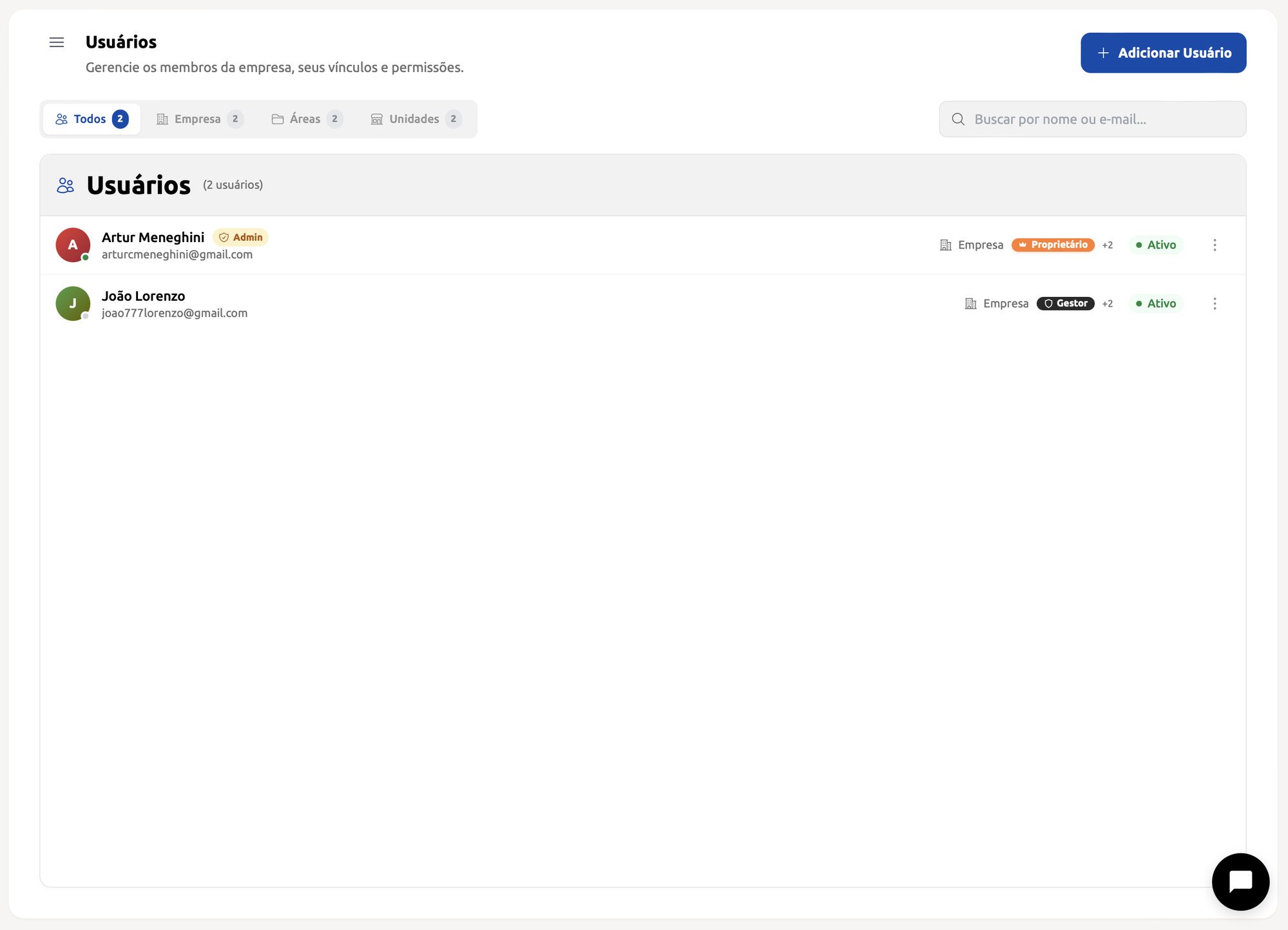1288x930 pixels.
Task: Click the Admin badge next to Artur Meneghini
Action: [240, 238]
